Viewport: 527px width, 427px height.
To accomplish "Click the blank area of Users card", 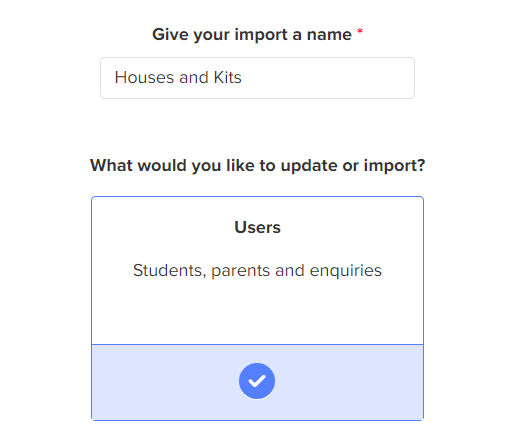I will coord(257,313).
